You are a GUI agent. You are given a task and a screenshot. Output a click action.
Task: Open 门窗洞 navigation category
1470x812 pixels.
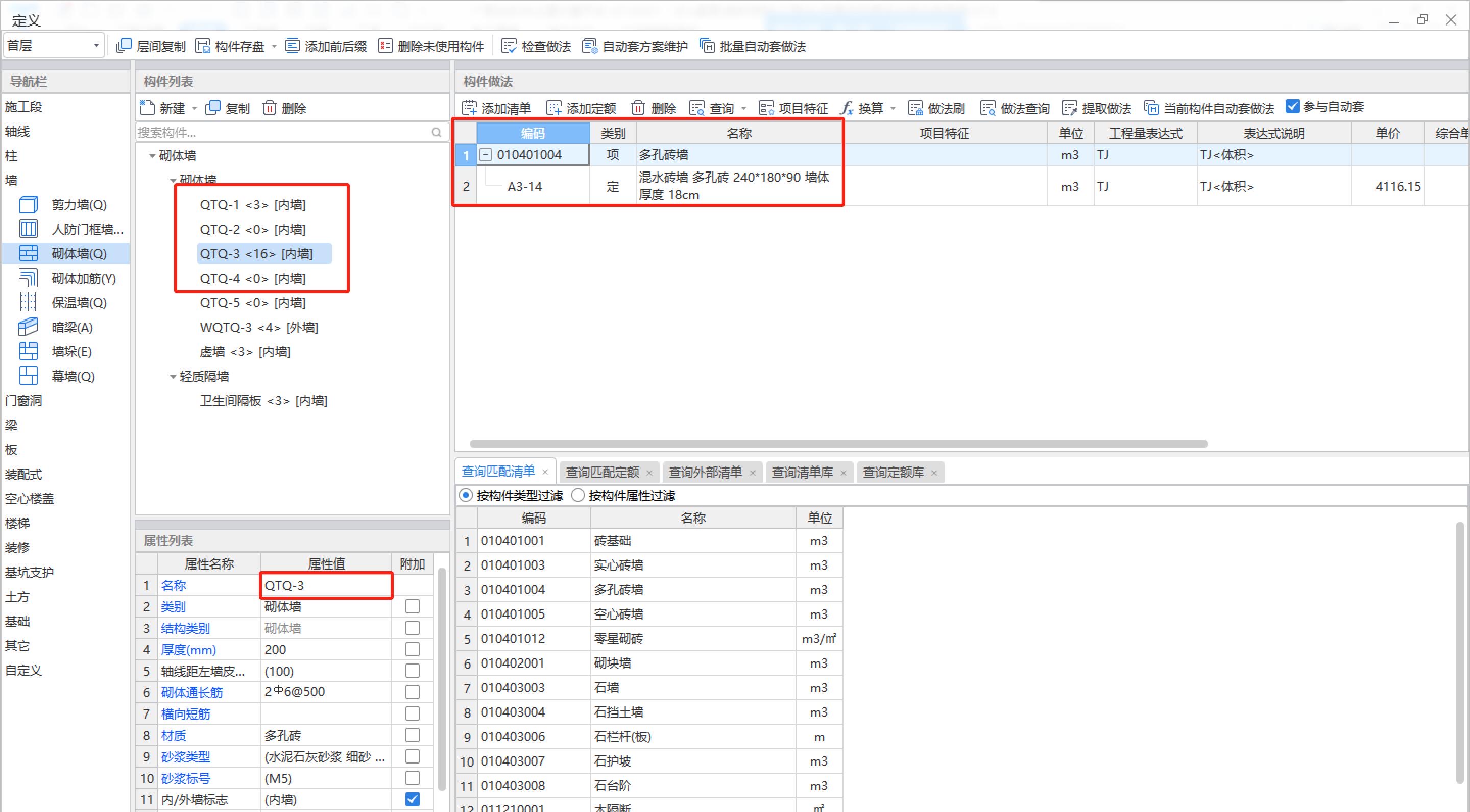click(23, 401)
